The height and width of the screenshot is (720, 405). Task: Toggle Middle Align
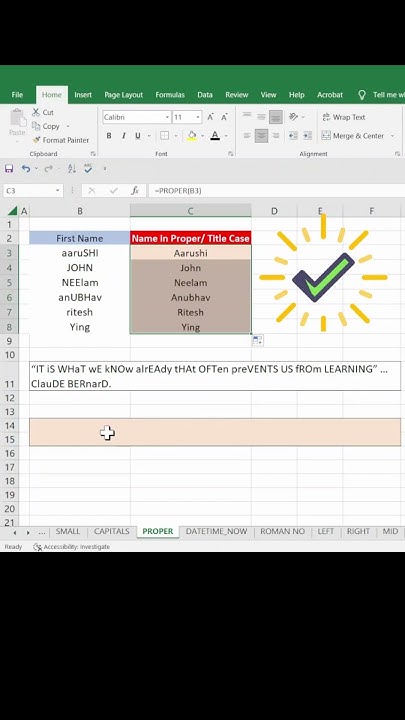(x=261, y=117)
